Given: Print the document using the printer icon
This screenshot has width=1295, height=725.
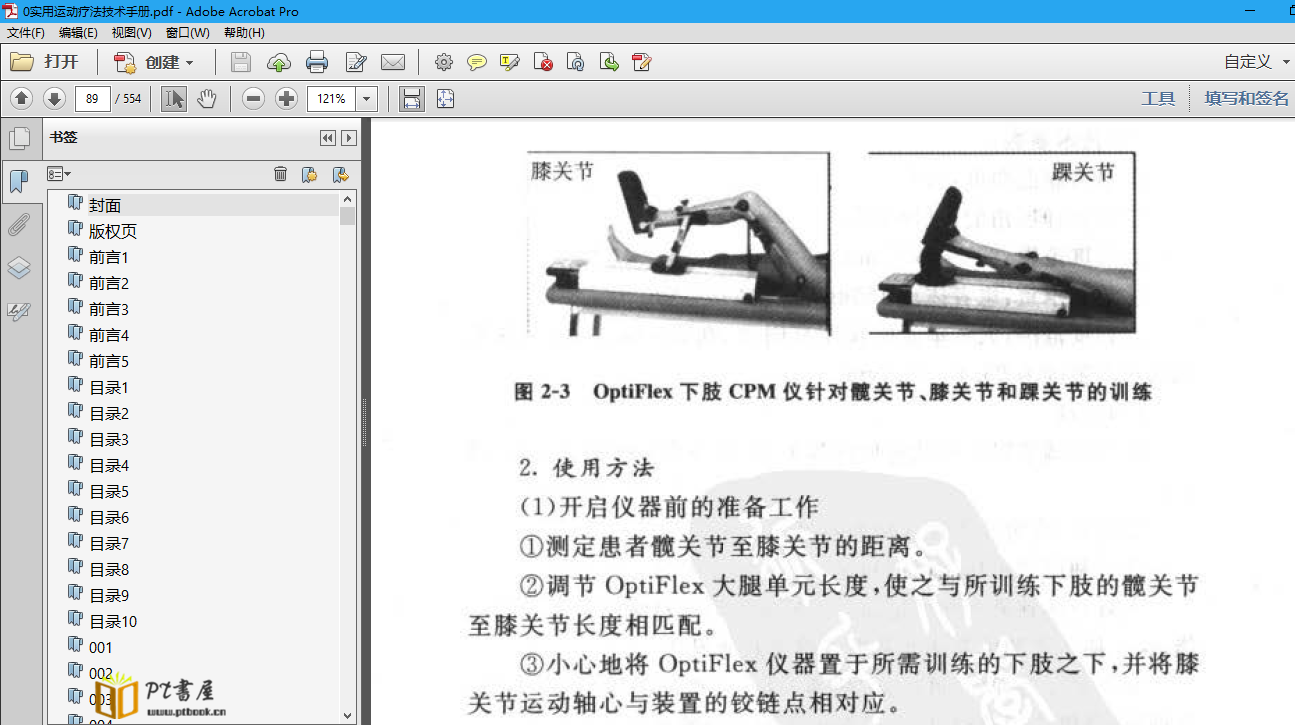Looking at the screenshot, I should pos(317,62).
